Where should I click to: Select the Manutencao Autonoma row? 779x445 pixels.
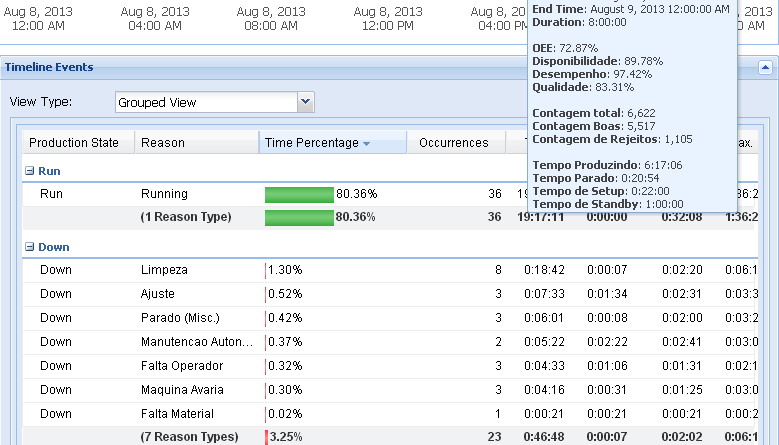[190, 342]
